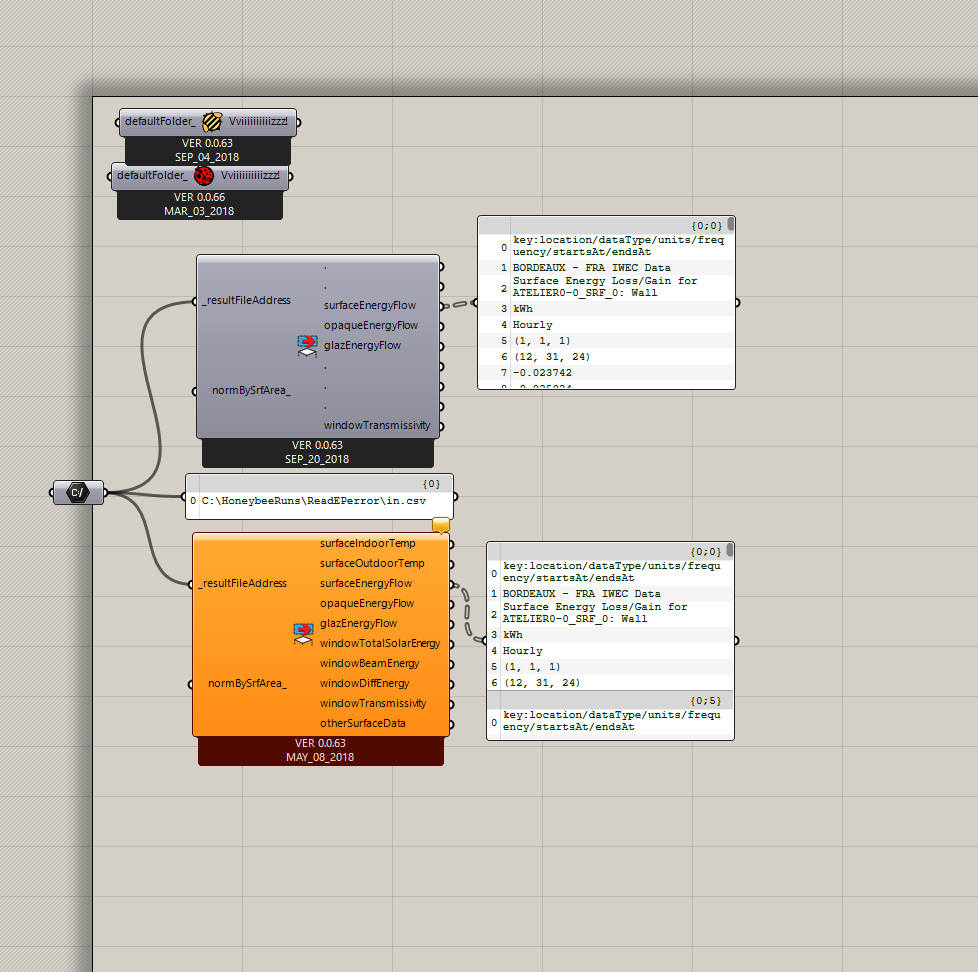Click scrollbar of the lower data panel
Screen dimensions: 978x972
tap(730, 550)
